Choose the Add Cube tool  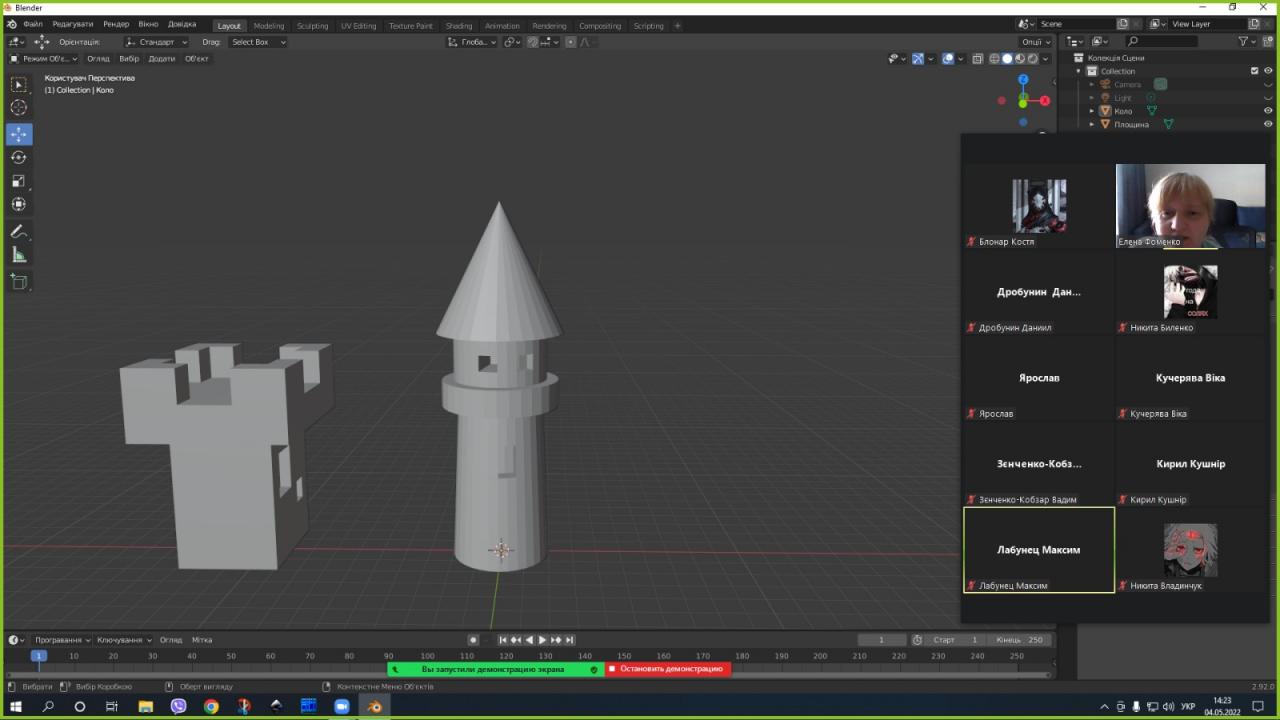[x=19, y=282]
